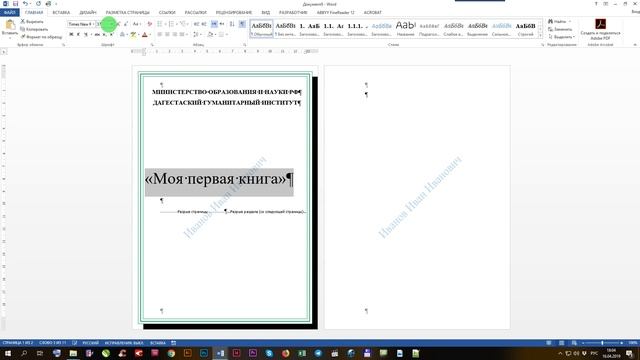Apply Обычный (Normal) style

(261, 29)
